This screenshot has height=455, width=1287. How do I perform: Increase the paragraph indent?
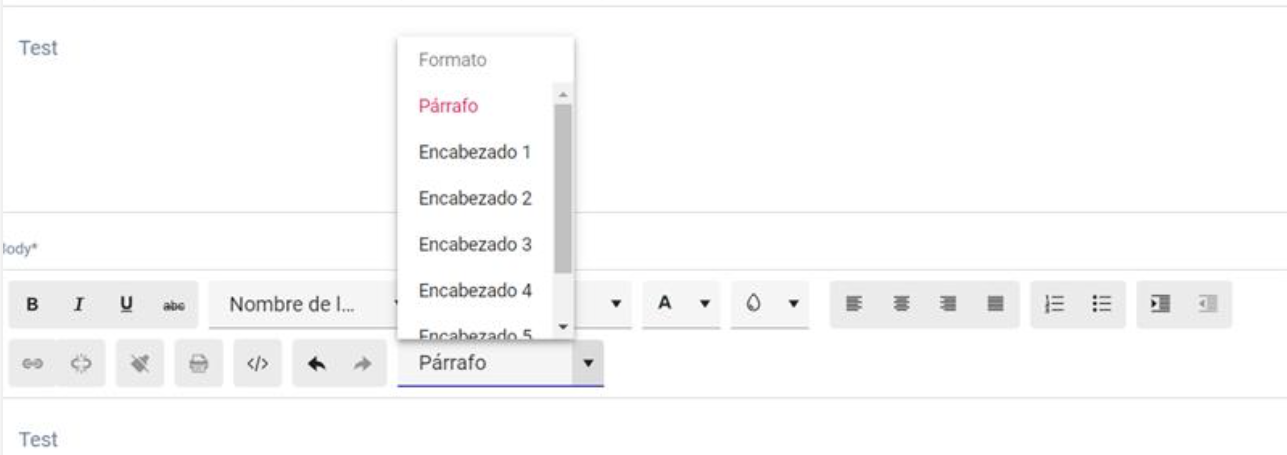coord(1163,303)
